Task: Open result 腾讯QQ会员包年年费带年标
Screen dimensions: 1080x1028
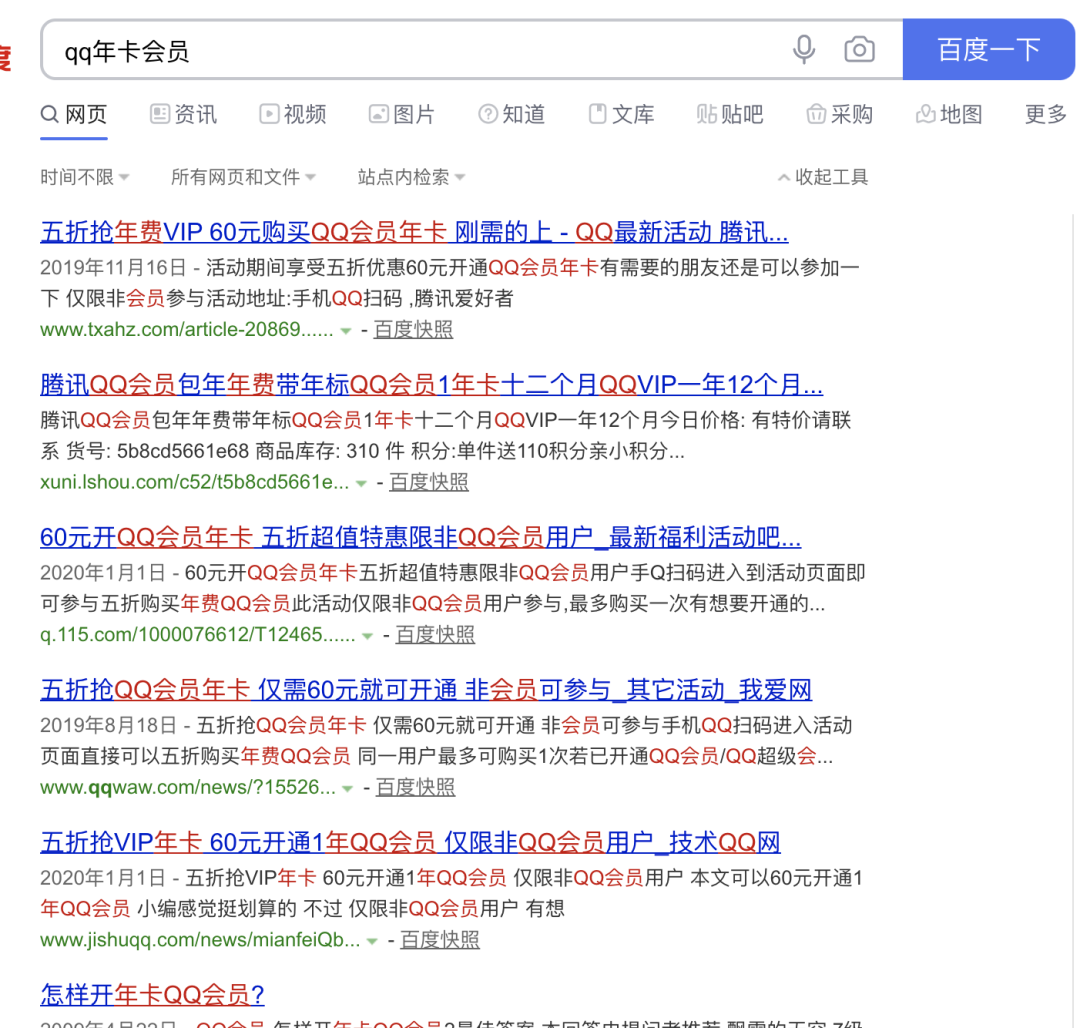Action: click(x=431, y=385)
